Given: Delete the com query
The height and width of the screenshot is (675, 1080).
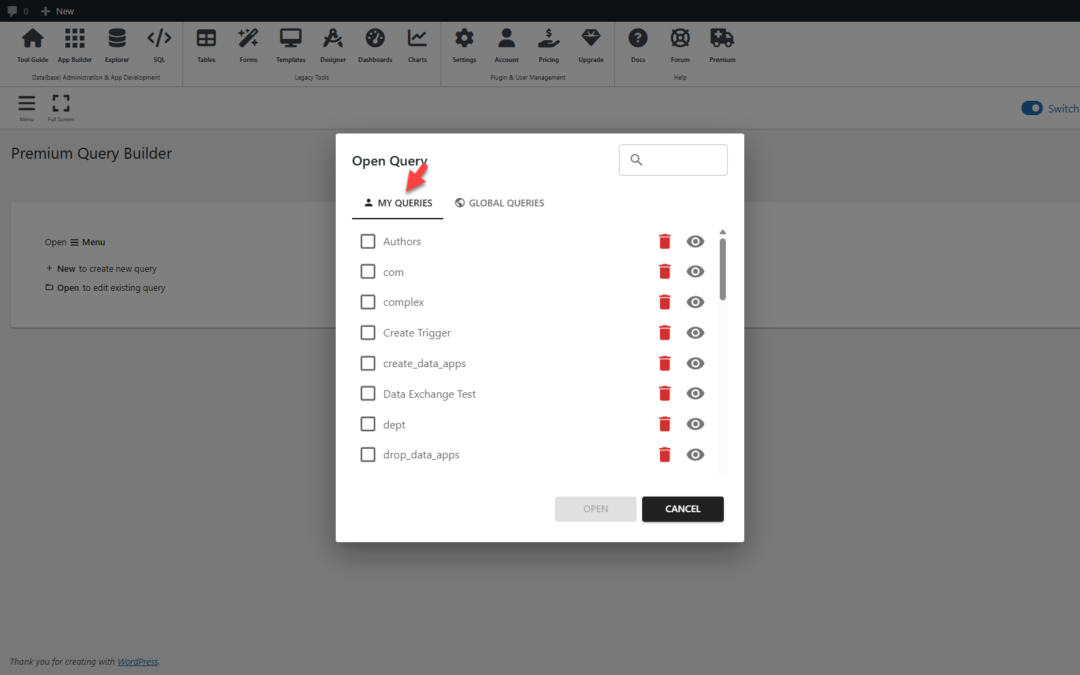Looking at the screenshot, I should click(x=665, y=271).
